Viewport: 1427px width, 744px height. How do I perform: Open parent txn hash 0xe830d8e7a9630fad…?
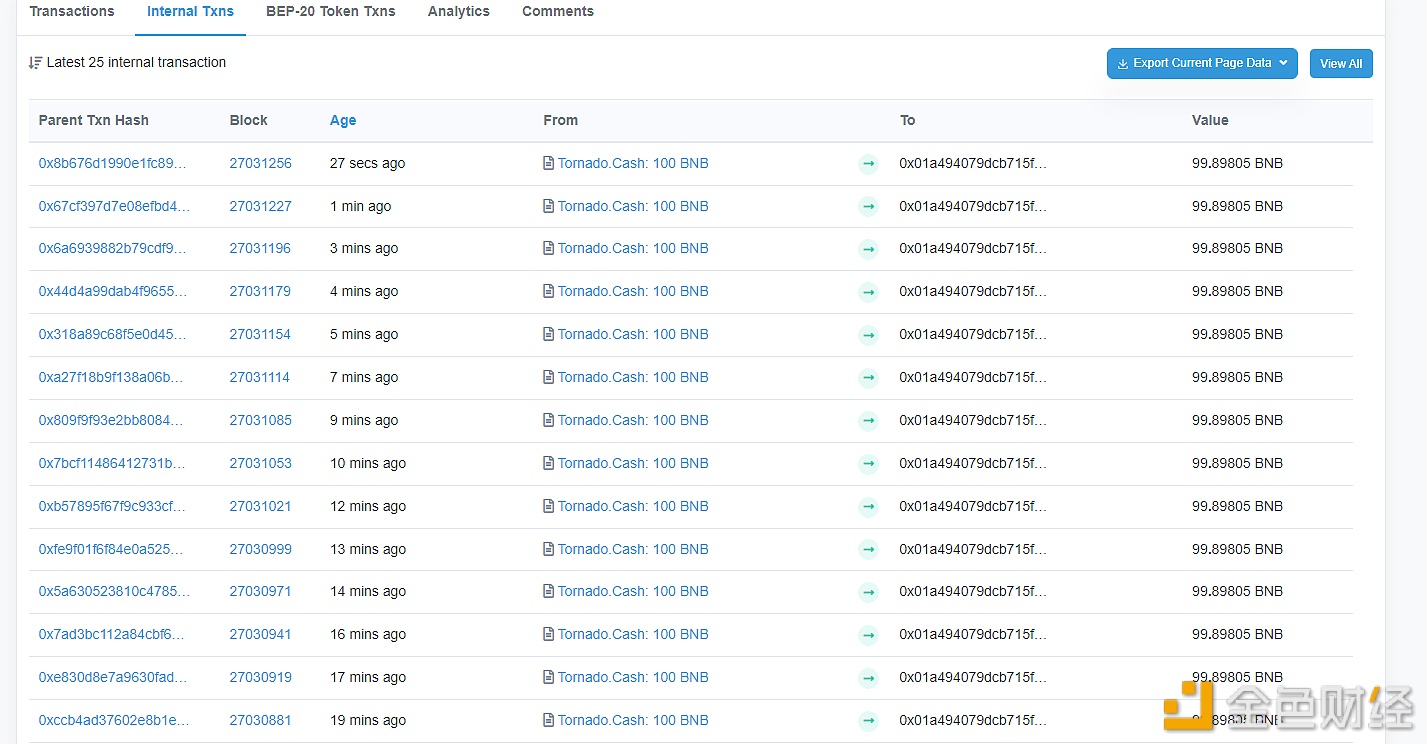[x=112, y=677]
